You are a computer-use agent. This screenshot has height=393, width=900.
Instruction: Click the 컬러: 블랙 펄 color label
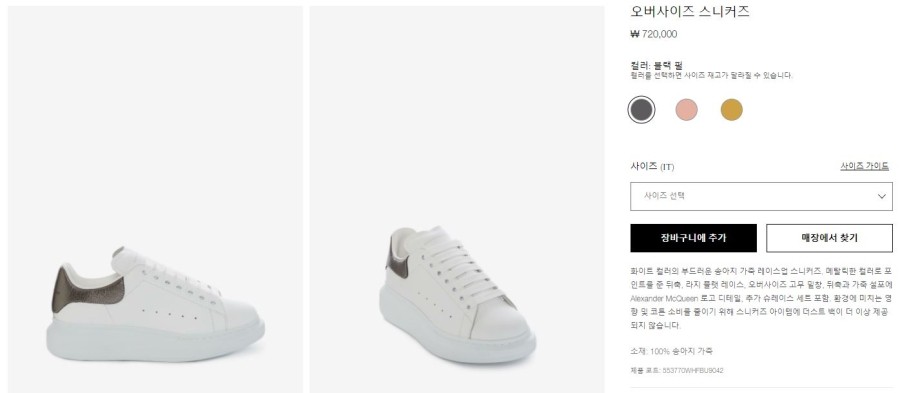point(656,65)
